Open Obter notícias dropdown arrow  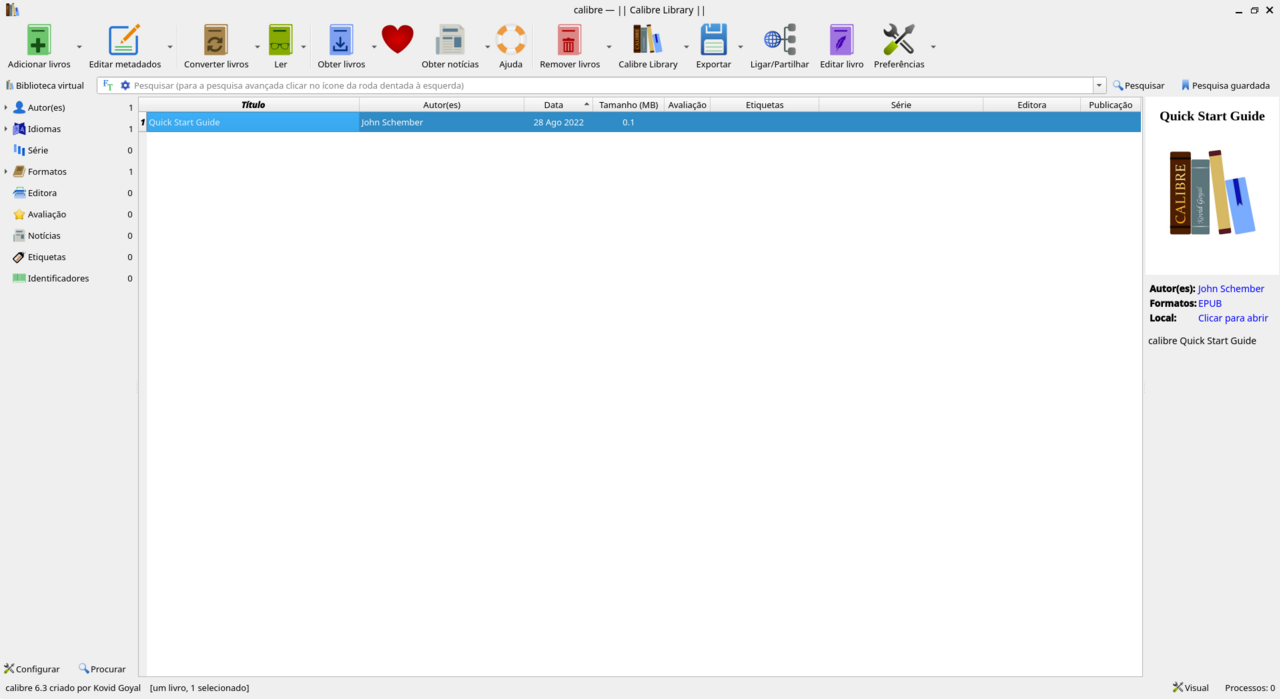tap(488, 47)
